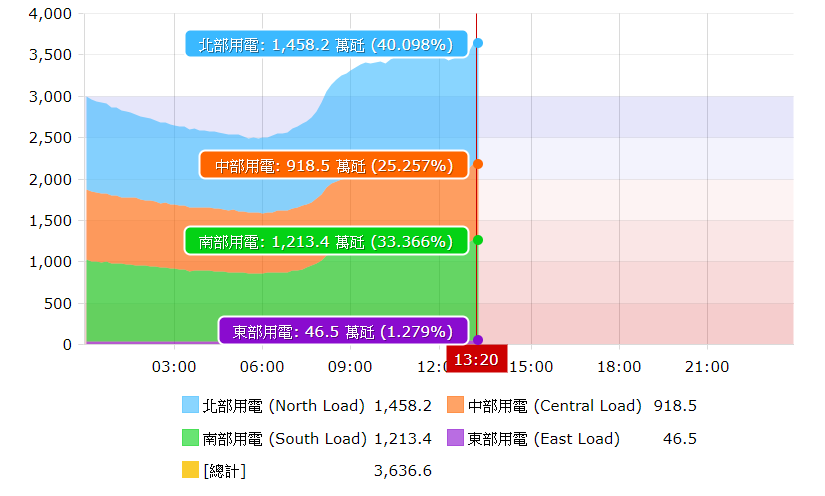
Task: Click the red 13:20 time cursor label
Action: 476,359
